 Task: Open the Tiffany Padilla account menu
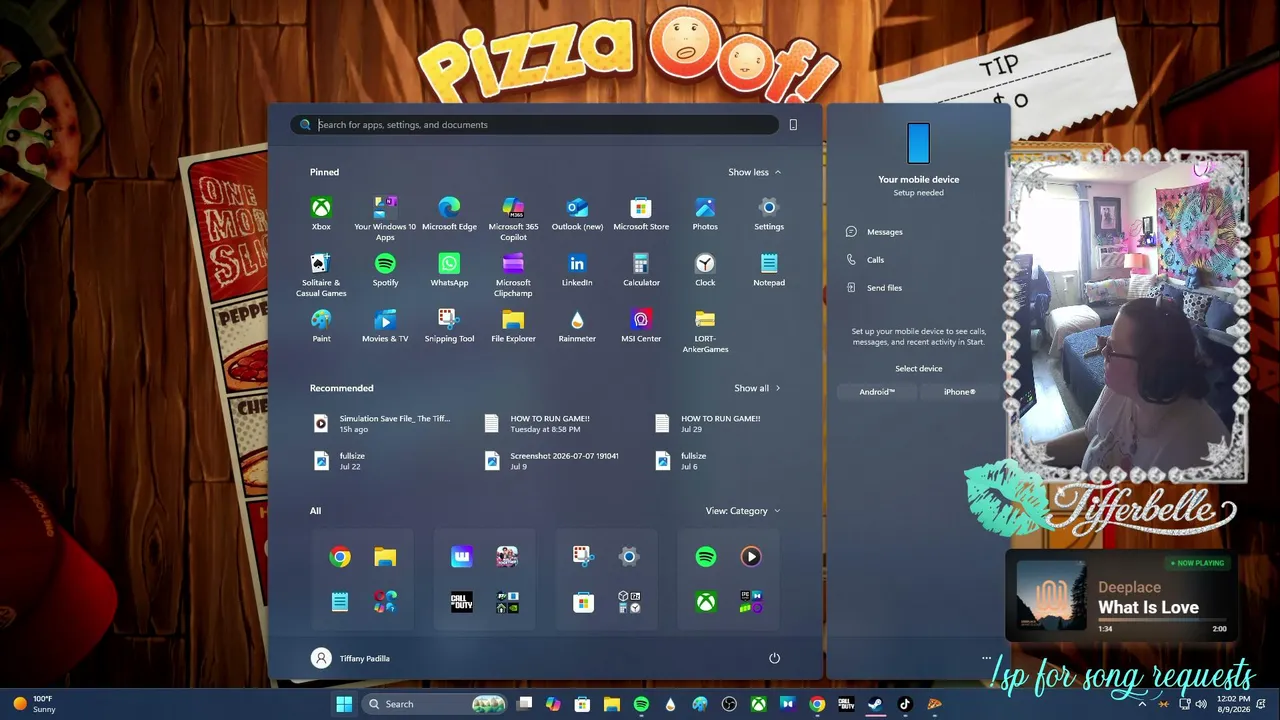point(351,658)
